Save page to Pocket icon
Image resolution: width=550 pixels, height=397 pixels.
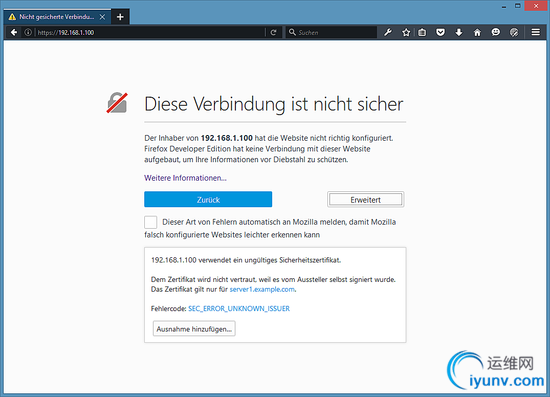441,32
